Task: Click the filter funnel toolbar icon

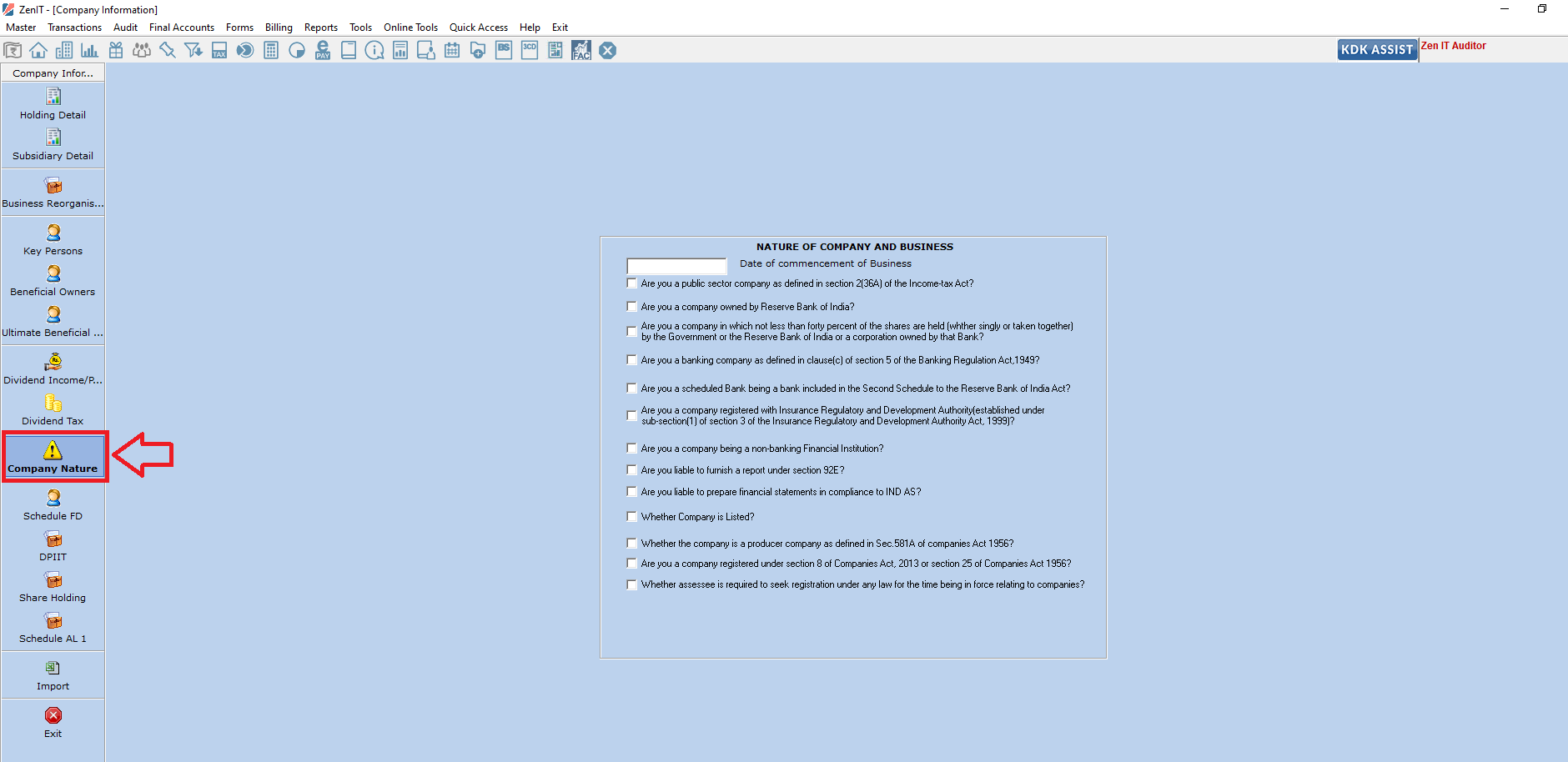Action: tap(193, 50)
